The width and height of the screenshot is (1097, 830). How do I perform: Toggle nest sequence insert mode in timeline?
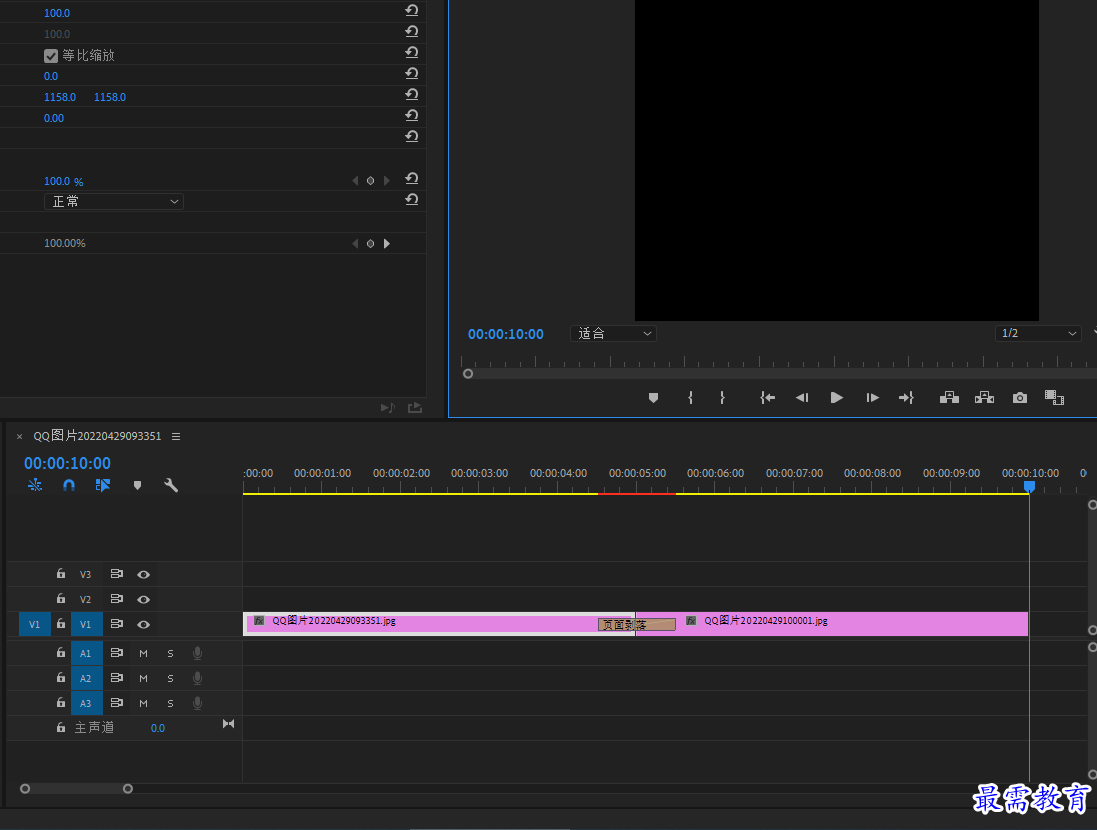coord(35,484)
